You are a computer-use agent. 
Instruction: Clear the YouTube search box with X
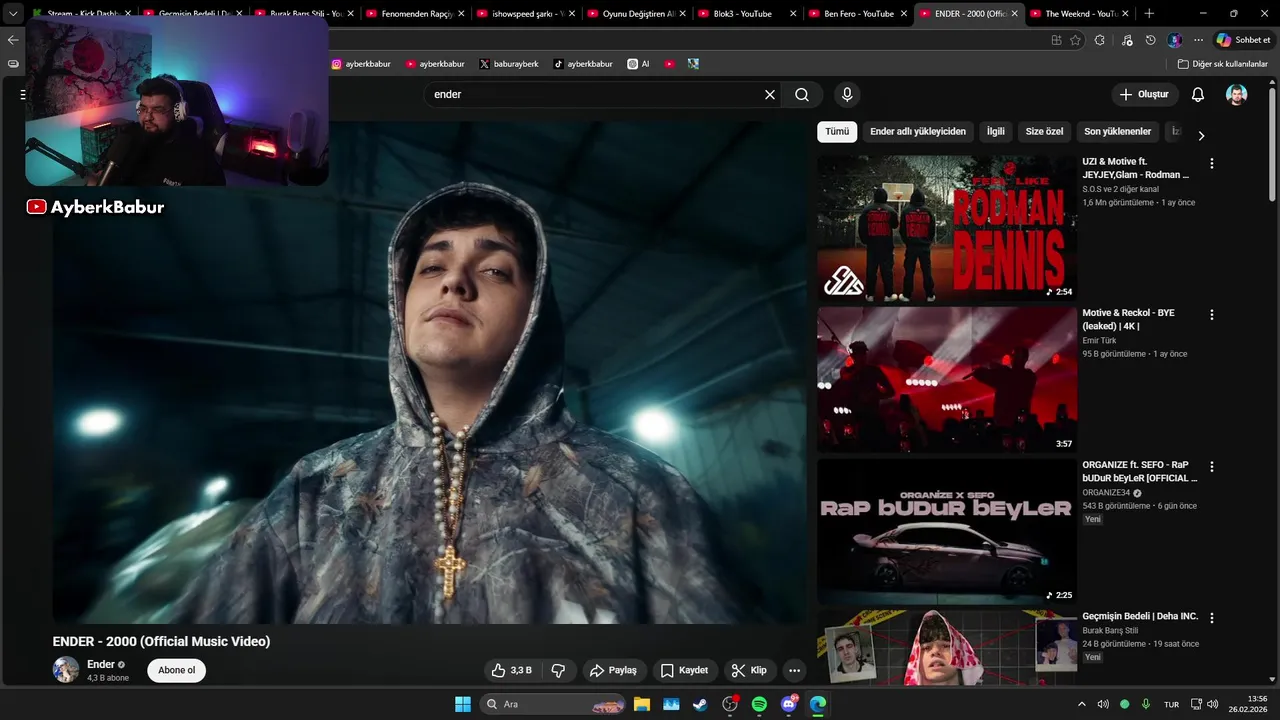tap(770, 95)
